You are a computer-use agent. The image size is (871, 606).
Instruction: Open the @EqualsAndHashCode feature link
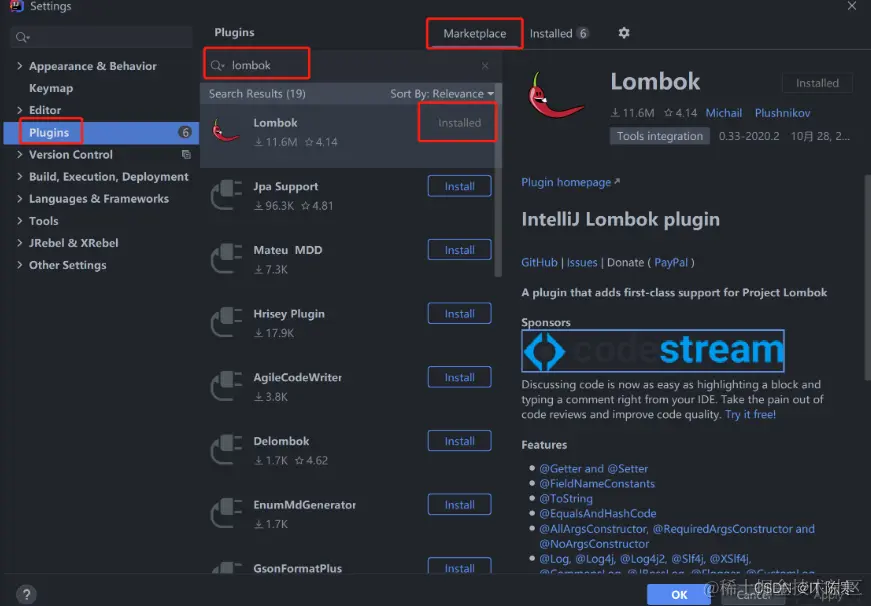click(x=597, y=514)
